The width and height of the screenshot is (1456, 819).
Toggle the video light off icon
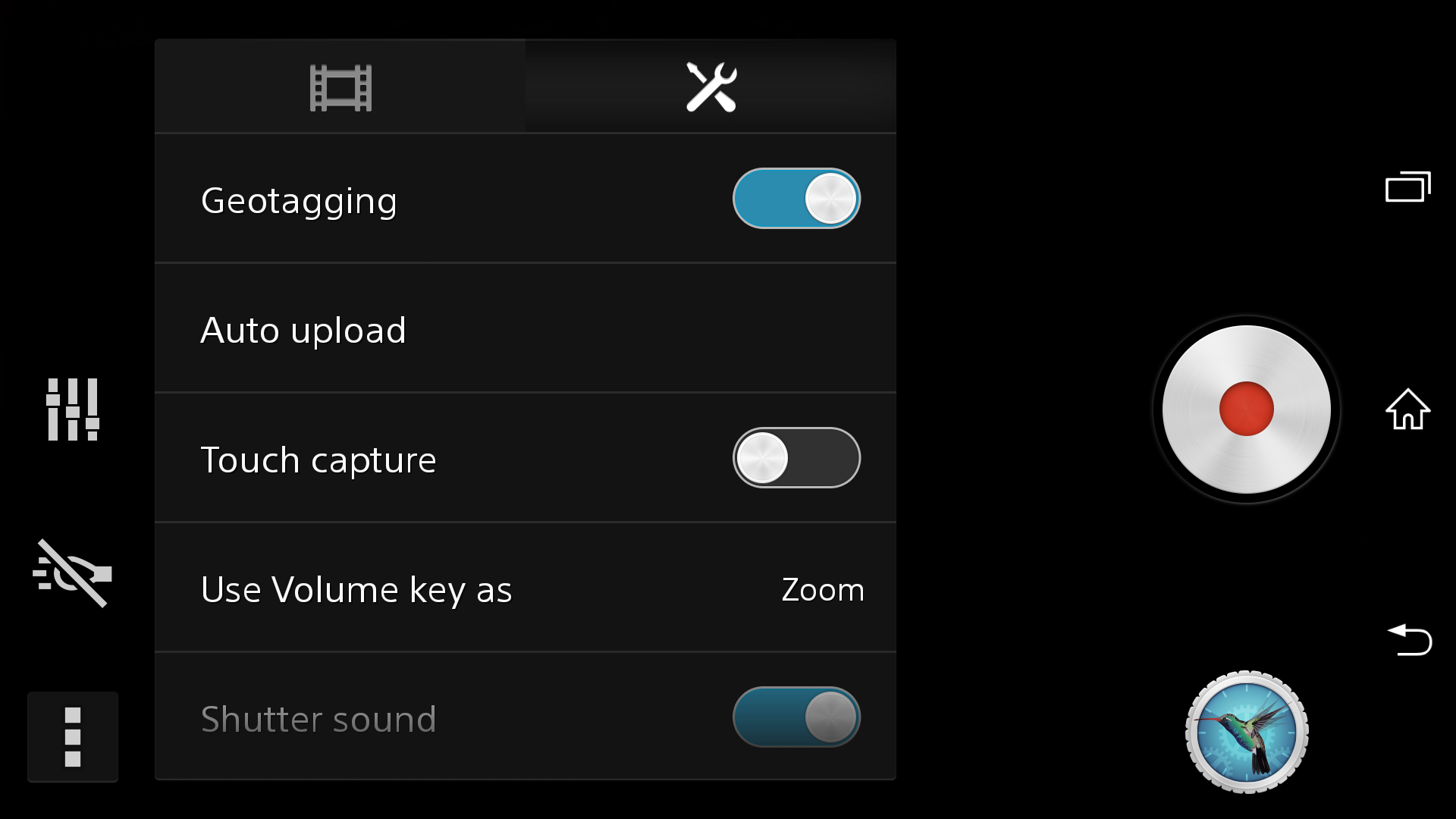tap(72, 573)
